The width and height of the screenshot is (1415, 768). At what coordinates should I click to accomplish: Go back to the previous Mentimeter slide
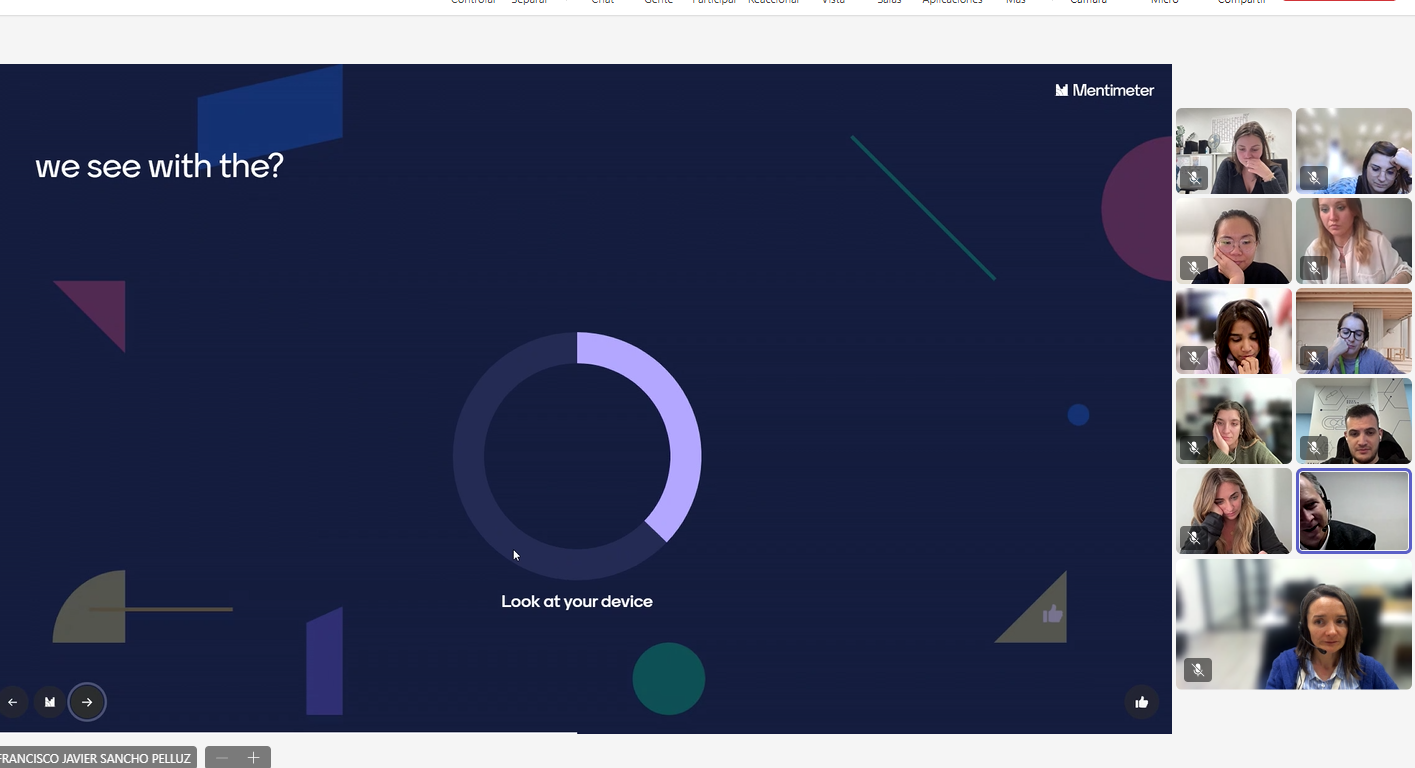click(x=13, y=702)
